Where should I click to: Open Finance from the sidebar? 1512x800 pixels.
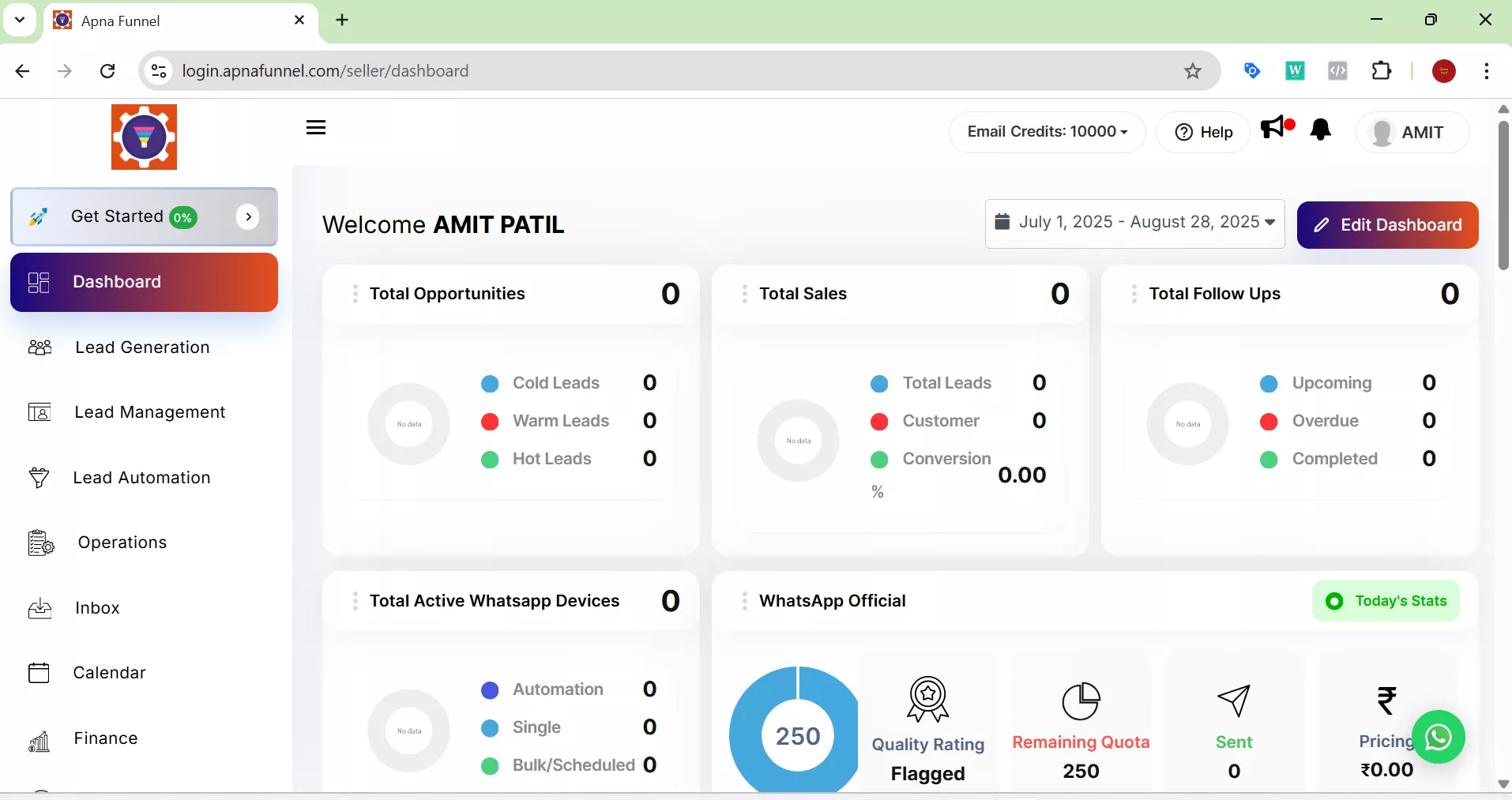pos(144,738)
